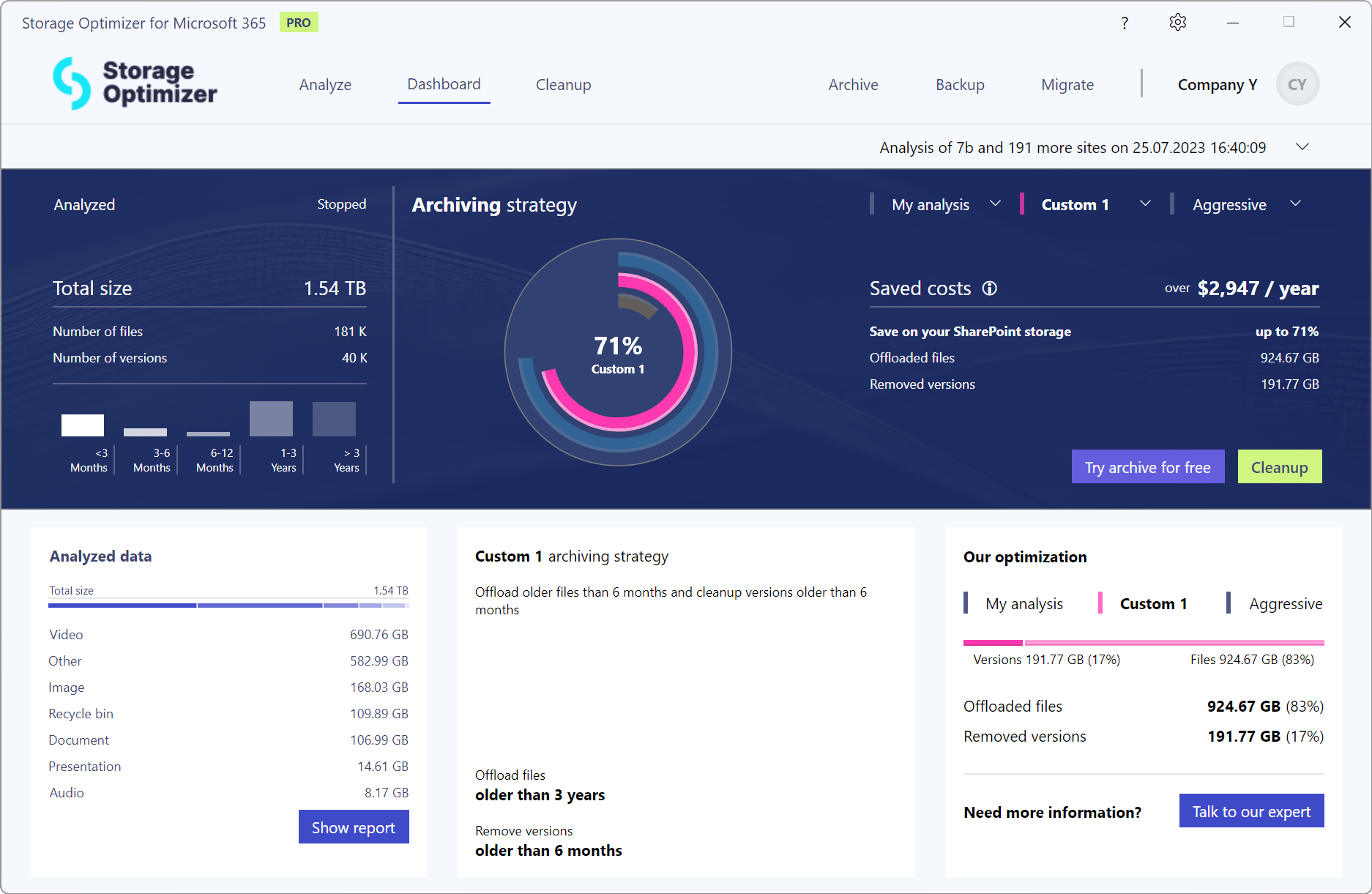
Task: Expand the site analysis details chevron
Action: click(1302, 146)
